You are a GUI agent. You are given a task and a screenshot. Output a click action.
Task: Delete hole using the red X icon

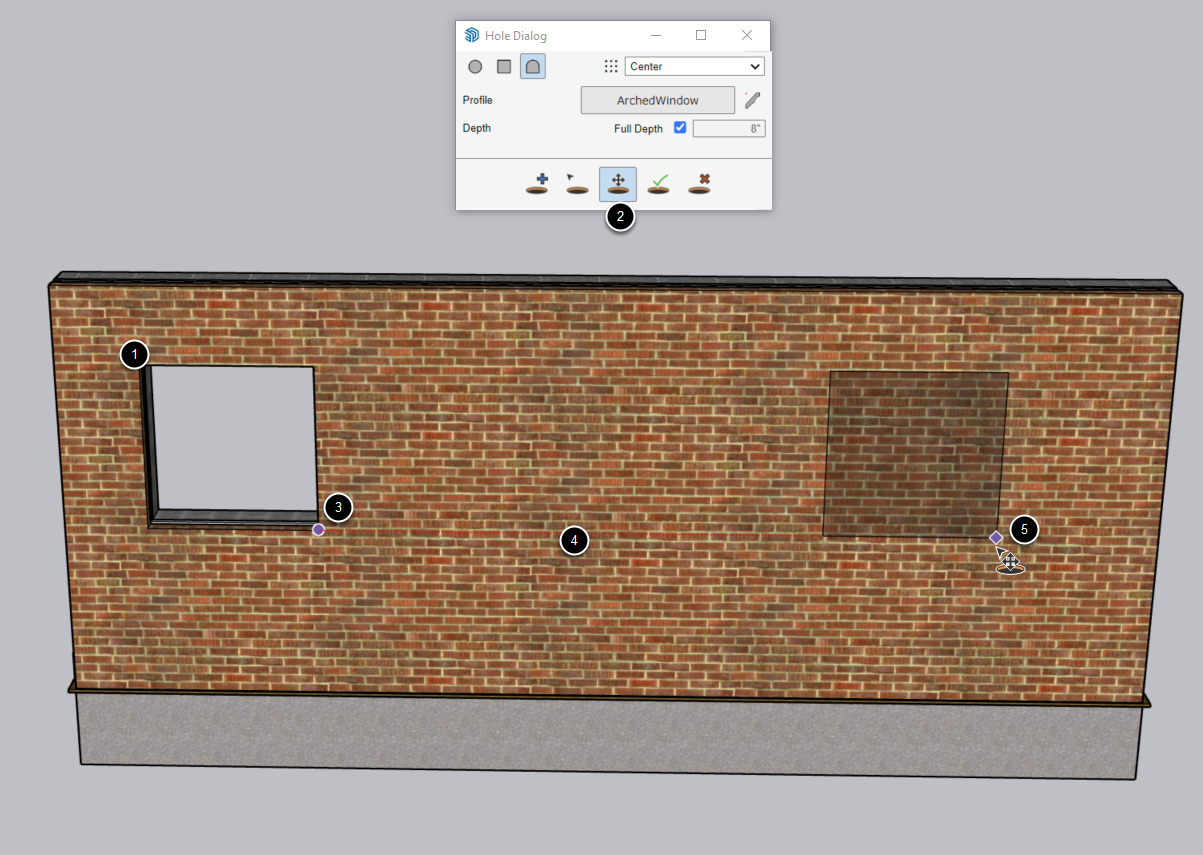point(699,184)
